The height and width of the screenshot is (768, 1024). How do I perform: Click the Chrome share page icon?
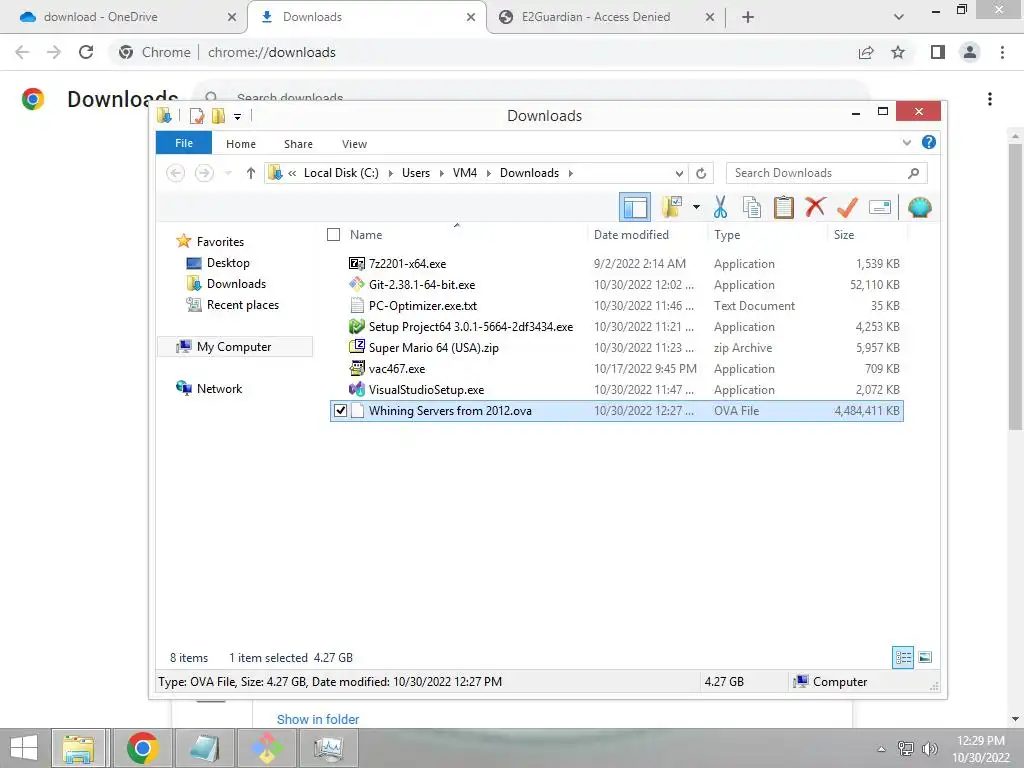[866, 52]
